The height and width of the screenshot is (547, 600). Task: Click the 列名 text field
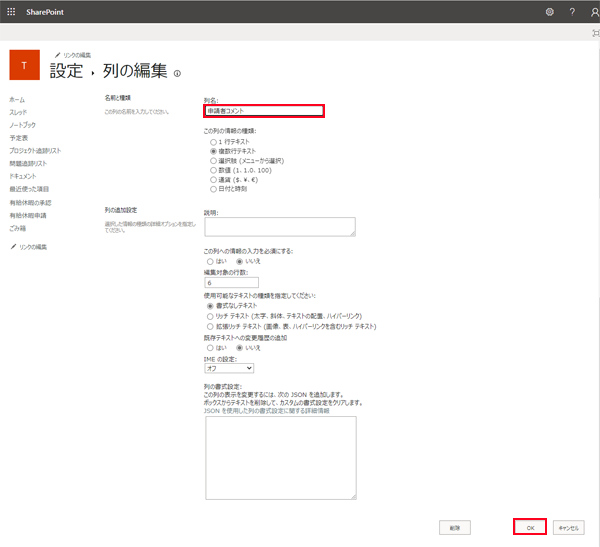[x=264, y=111]
